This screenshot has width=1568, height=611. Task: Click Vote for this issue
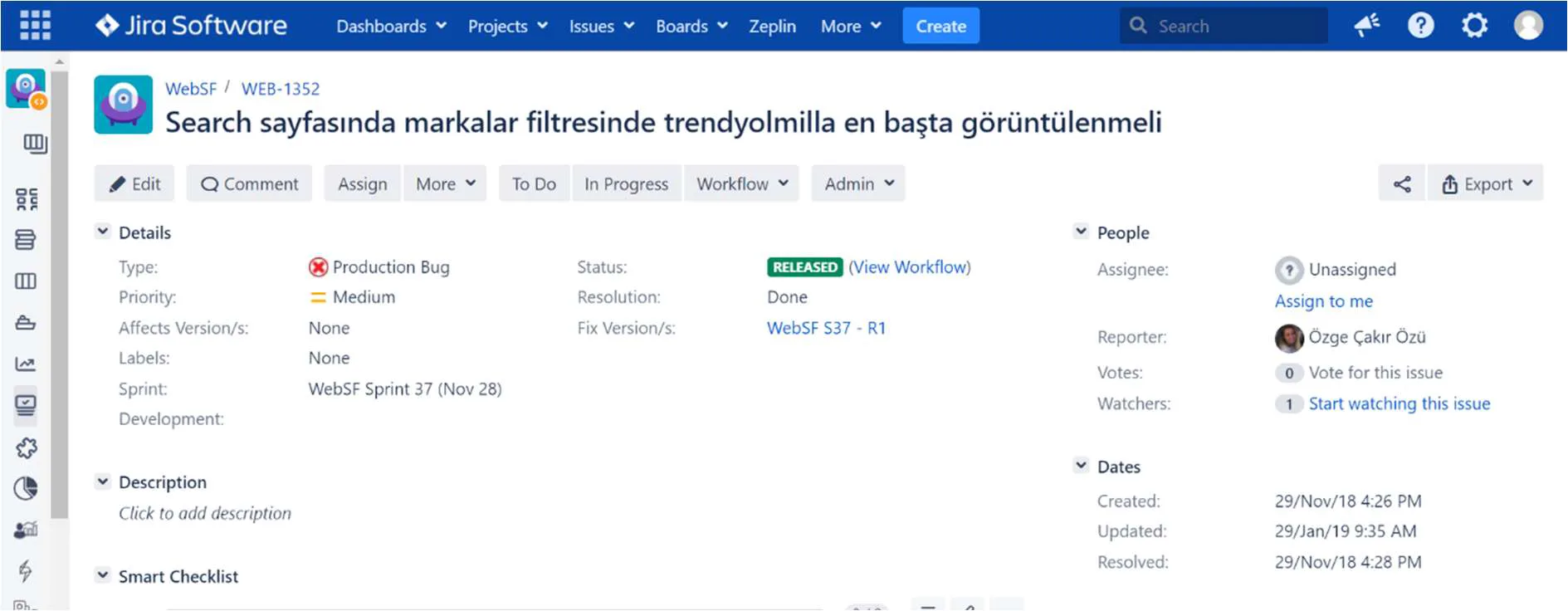pos(1375,373)
